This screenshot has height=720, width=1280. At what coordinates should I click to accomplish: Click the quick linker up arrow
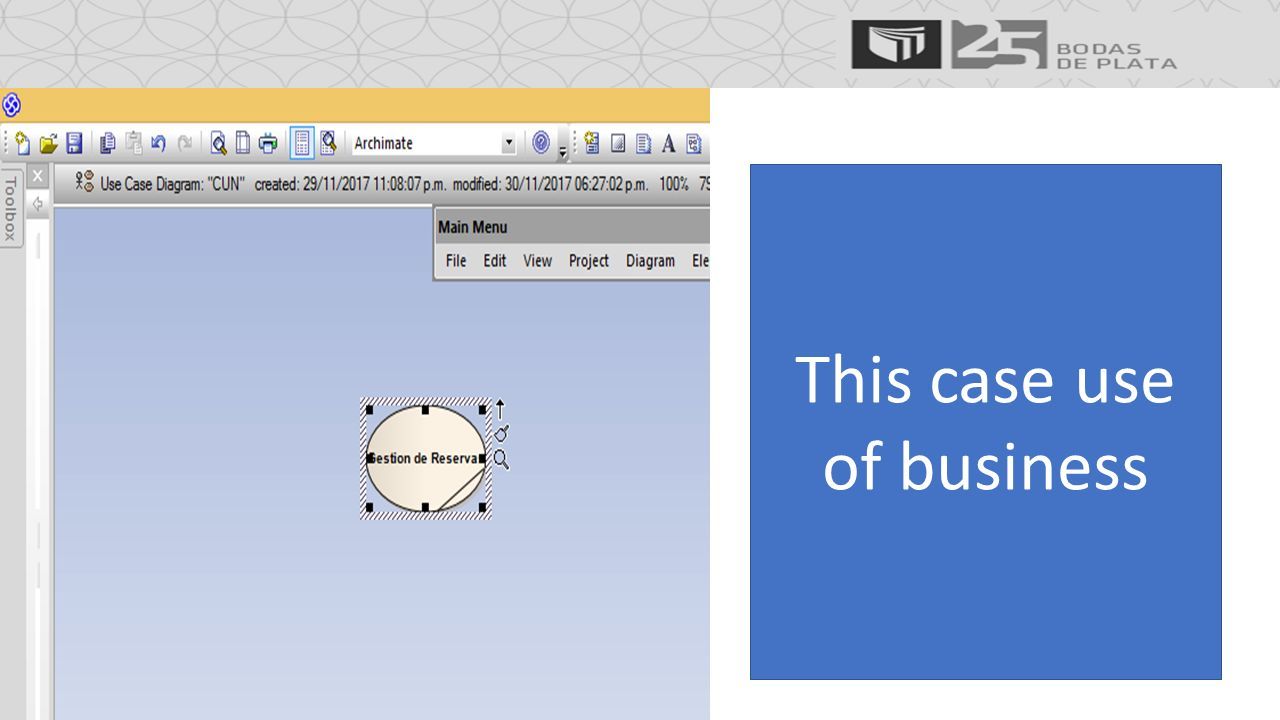click(500, 409)
